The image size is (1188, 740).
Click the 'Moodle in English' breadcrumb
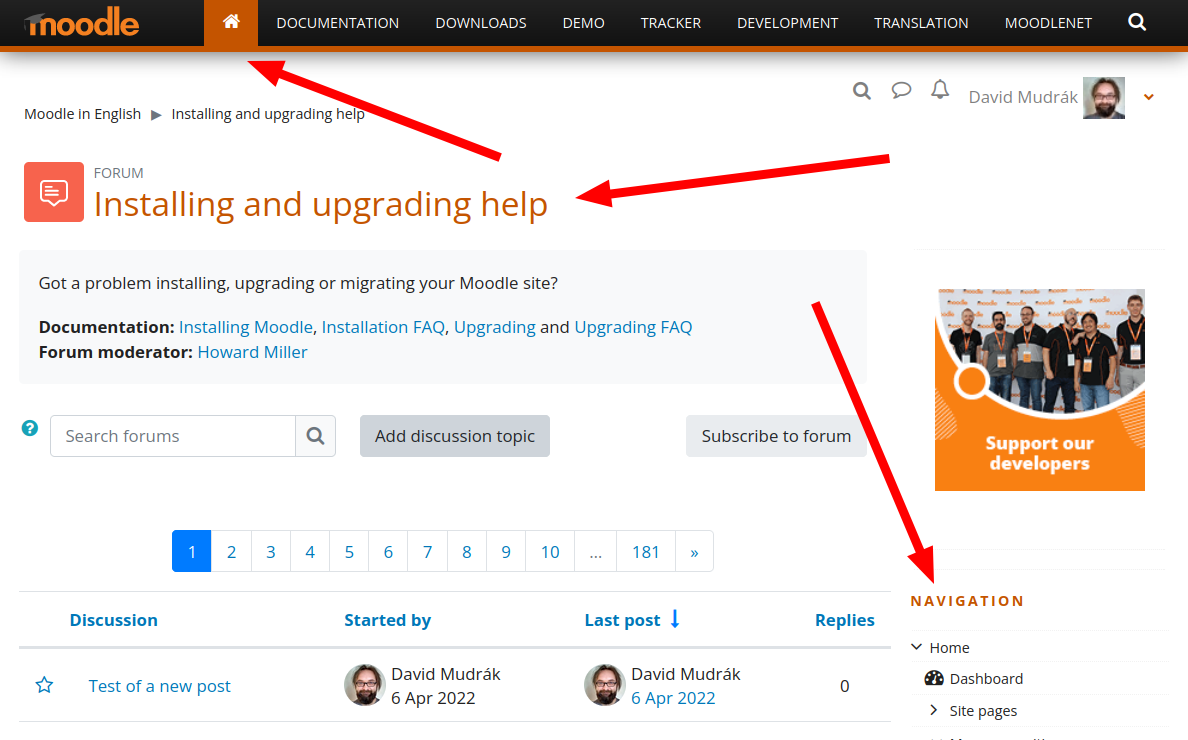[83, 114]
